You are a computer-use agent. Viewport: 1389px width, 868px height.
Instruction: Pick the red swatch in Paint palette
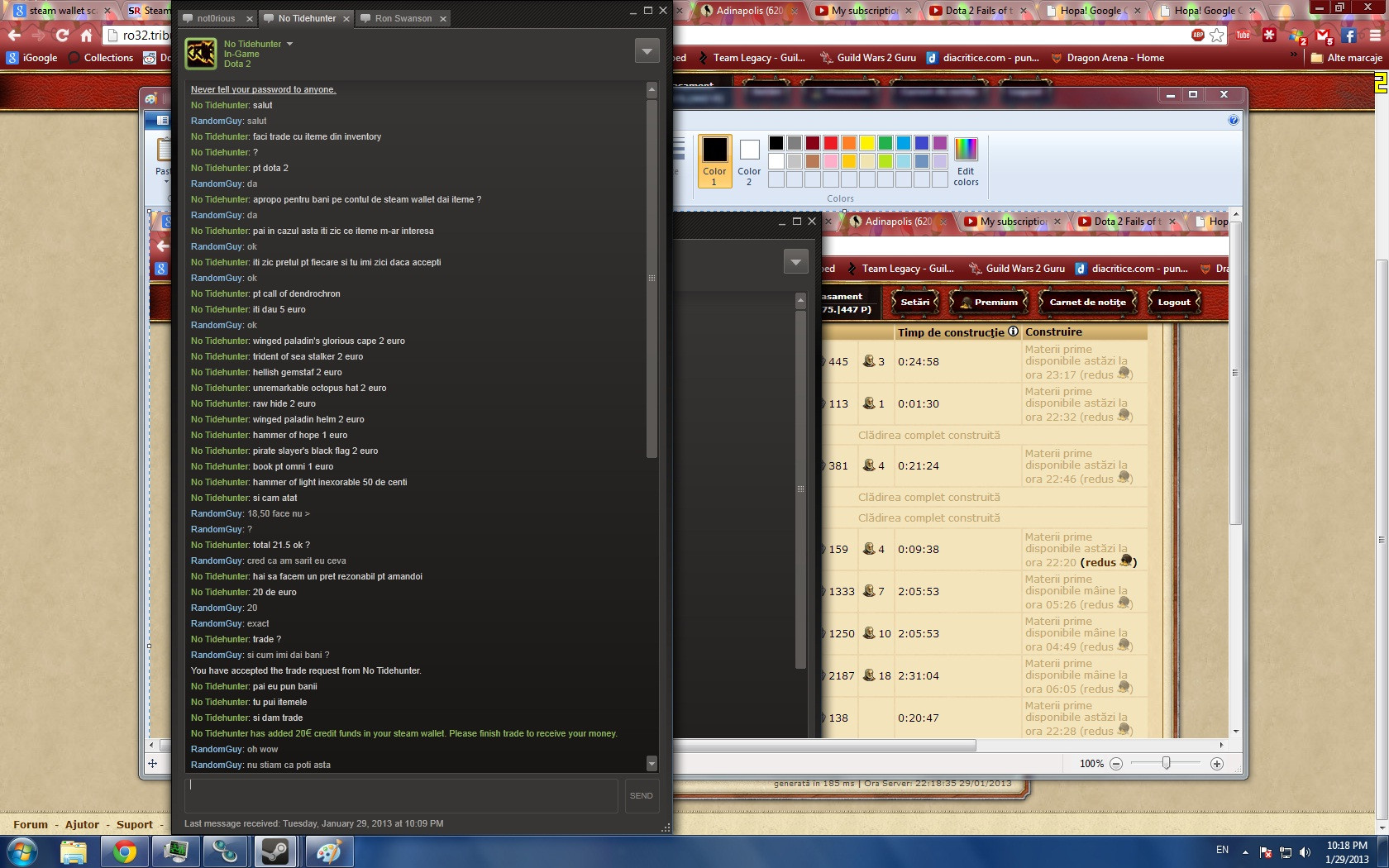pos(831,143)
